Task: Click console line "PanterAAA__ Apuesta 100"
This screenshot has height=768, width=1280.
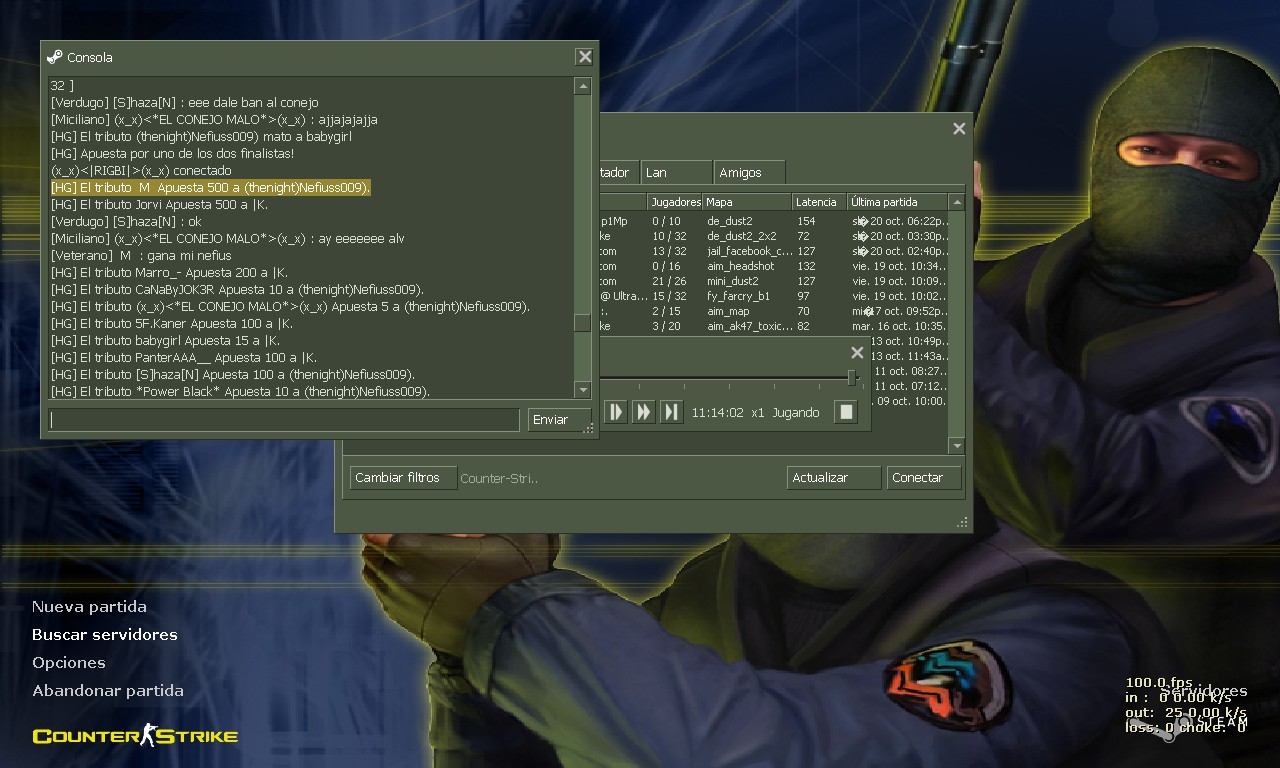Action: pyautogui.click(x=184, y=358)
